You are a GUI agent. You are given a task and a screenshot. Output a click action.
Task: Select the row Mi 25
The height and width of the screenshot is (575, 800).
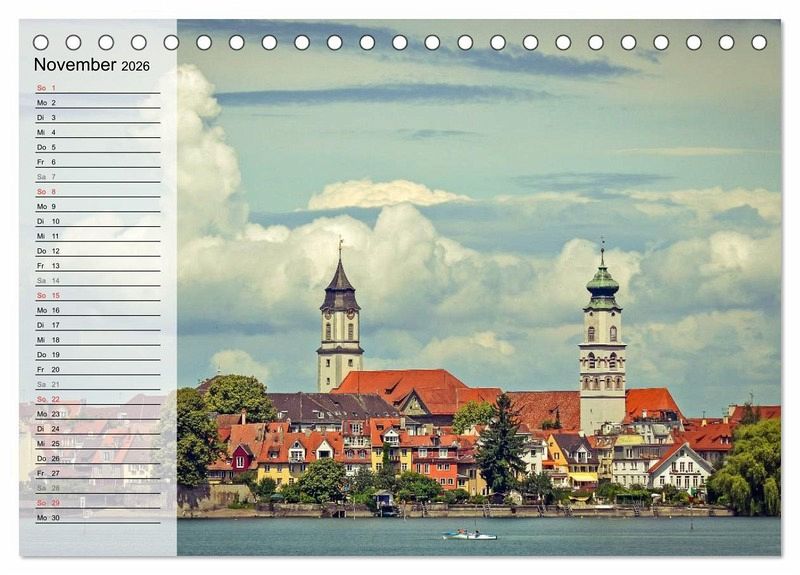click(97, 443)
